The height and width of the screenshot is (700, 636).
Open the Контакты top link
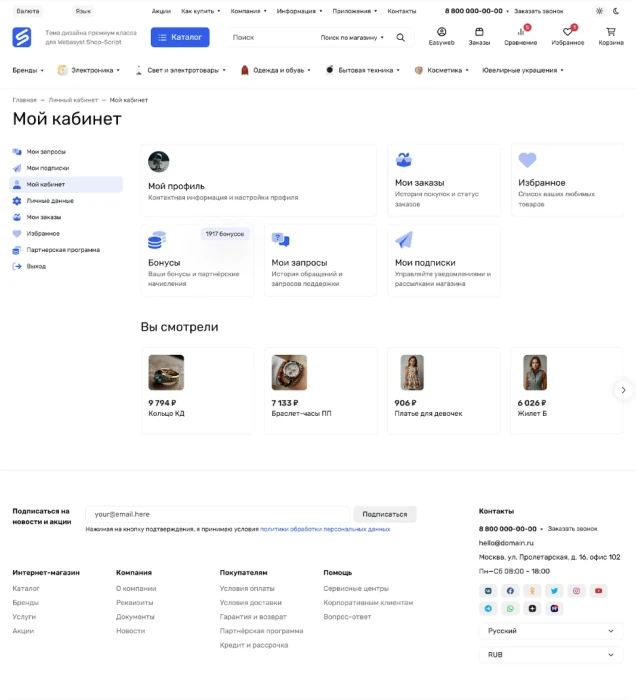click(402, 11)
